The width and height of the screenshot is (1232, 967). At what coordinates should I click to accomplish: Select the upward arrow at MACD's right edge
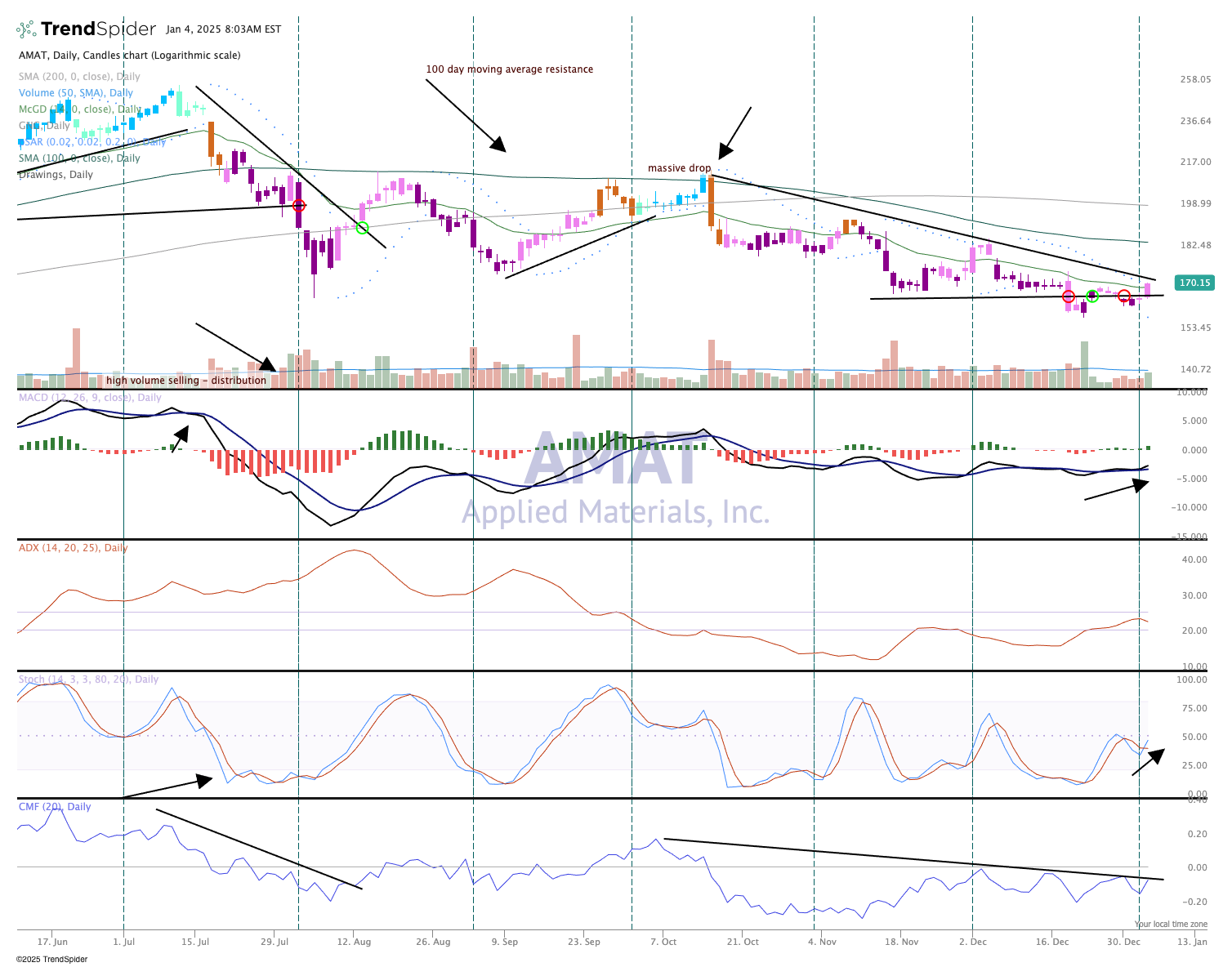click(1139, 484)
